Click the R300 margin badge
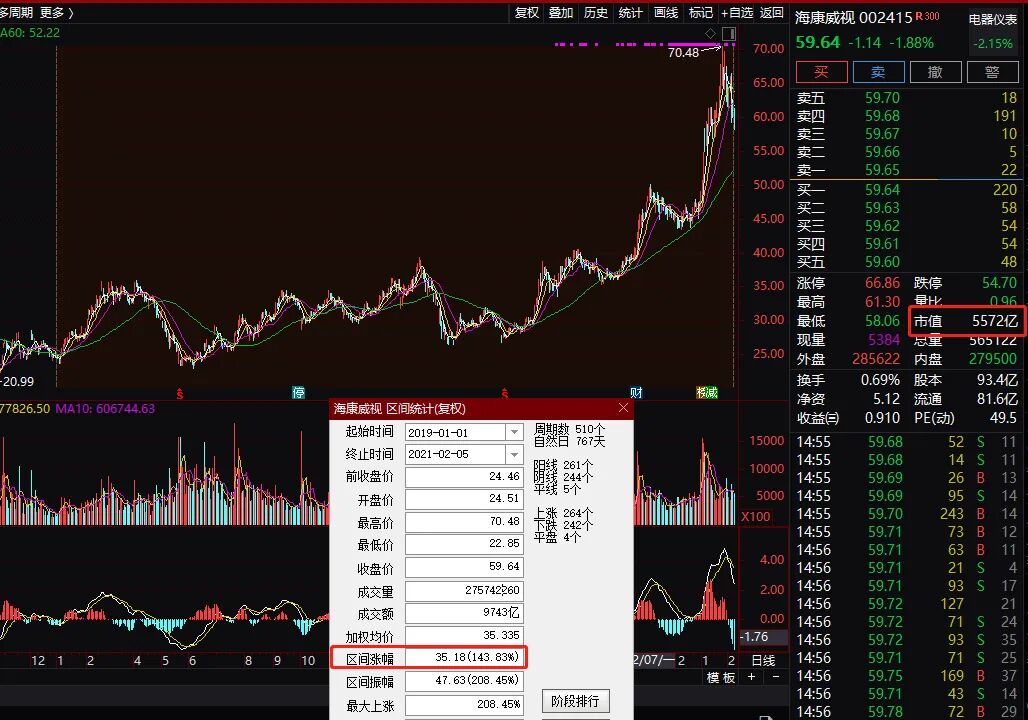Image resolution: width=1028 pixels, height=720 pixels. point(928,16)
